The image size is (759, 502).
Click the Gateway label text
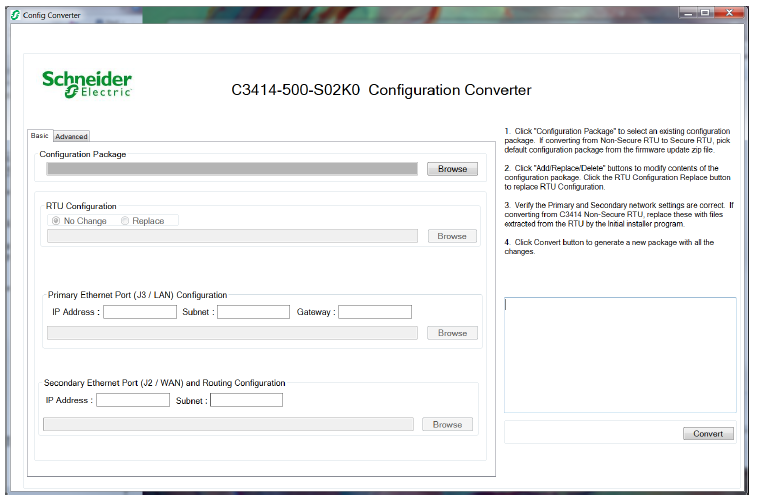click(x=316, y=312)
